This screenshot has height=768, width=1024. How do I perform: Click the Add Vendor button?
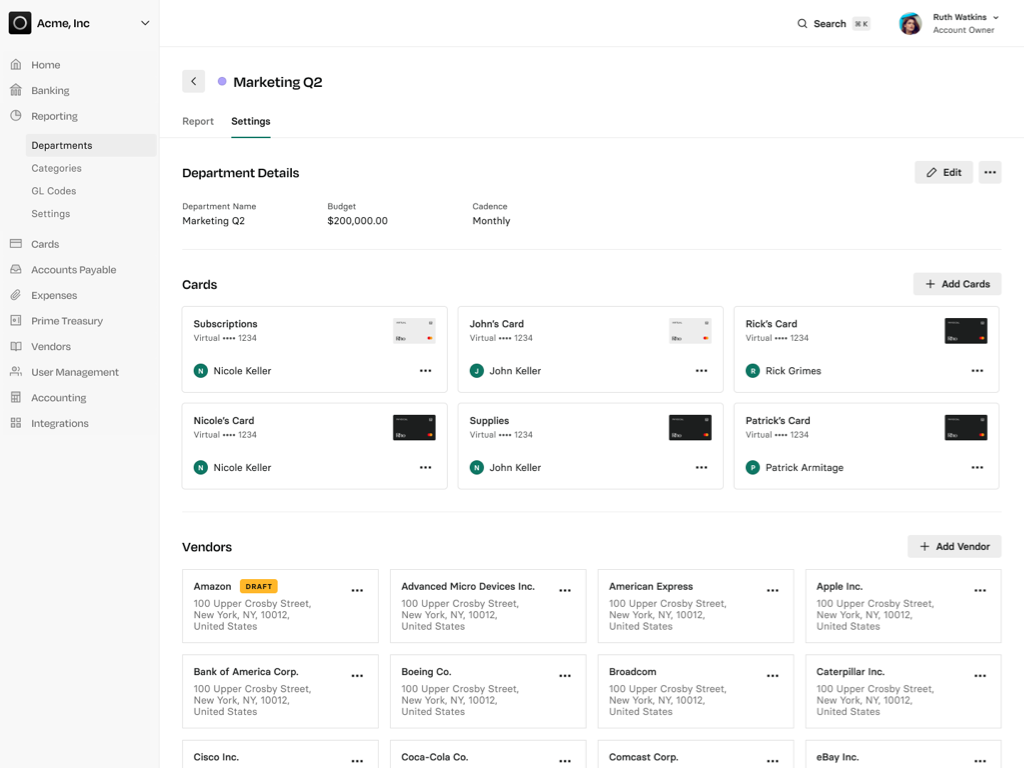[955, 547]
